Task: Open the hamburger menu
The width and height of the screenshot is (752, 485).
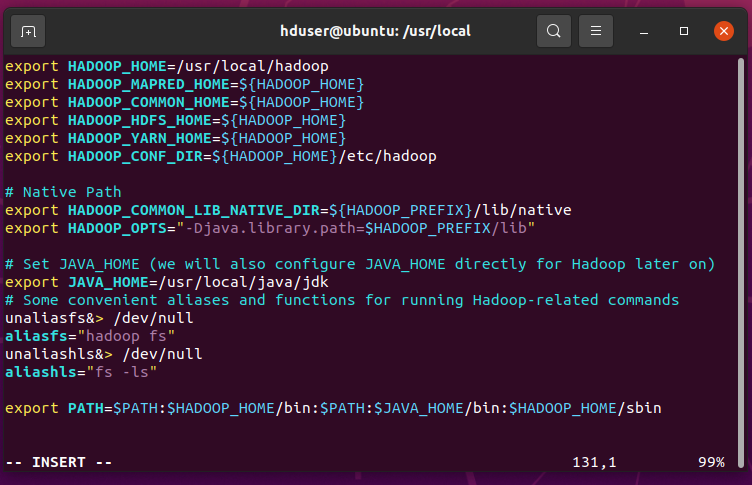Action: 596,31
